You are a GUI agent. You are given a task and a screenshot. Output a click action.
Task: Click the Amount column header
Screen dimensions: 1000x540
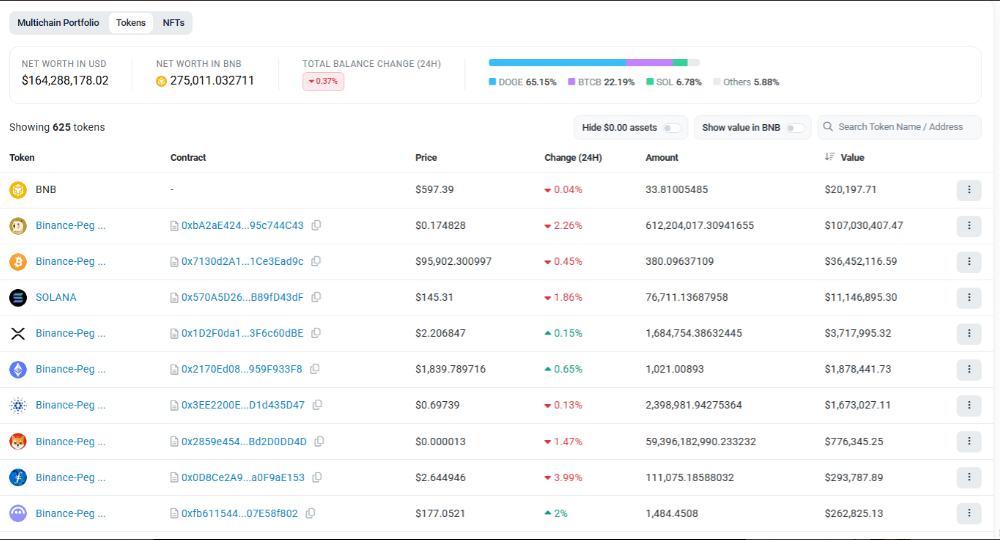tap(662, 157)
